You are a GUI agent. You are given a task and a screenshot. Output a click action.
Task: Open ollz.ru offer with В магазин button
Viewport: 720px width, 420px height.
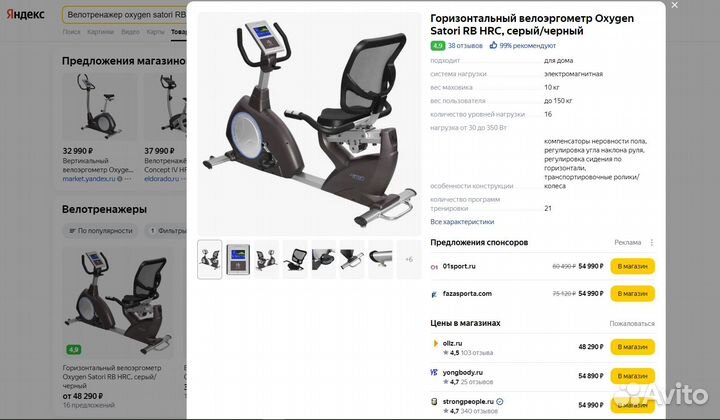(632, 347)
